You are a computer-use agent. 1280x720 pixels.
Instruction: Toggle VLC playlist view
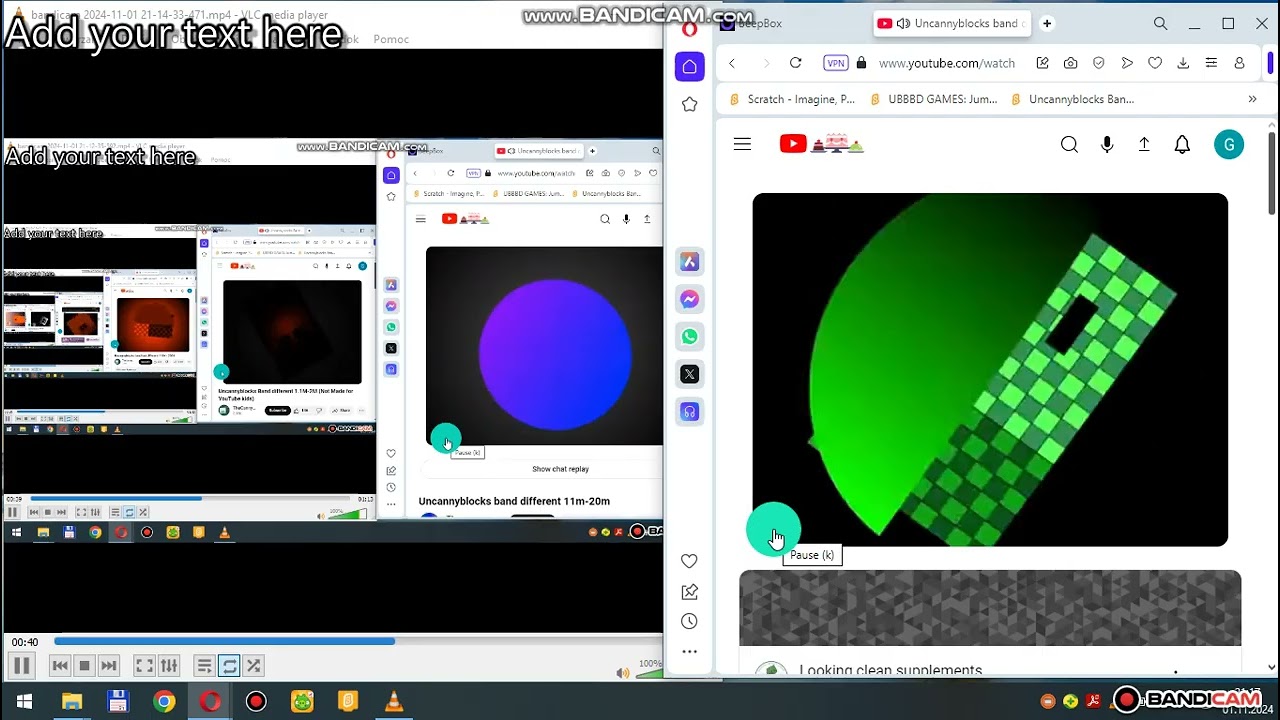204,666
